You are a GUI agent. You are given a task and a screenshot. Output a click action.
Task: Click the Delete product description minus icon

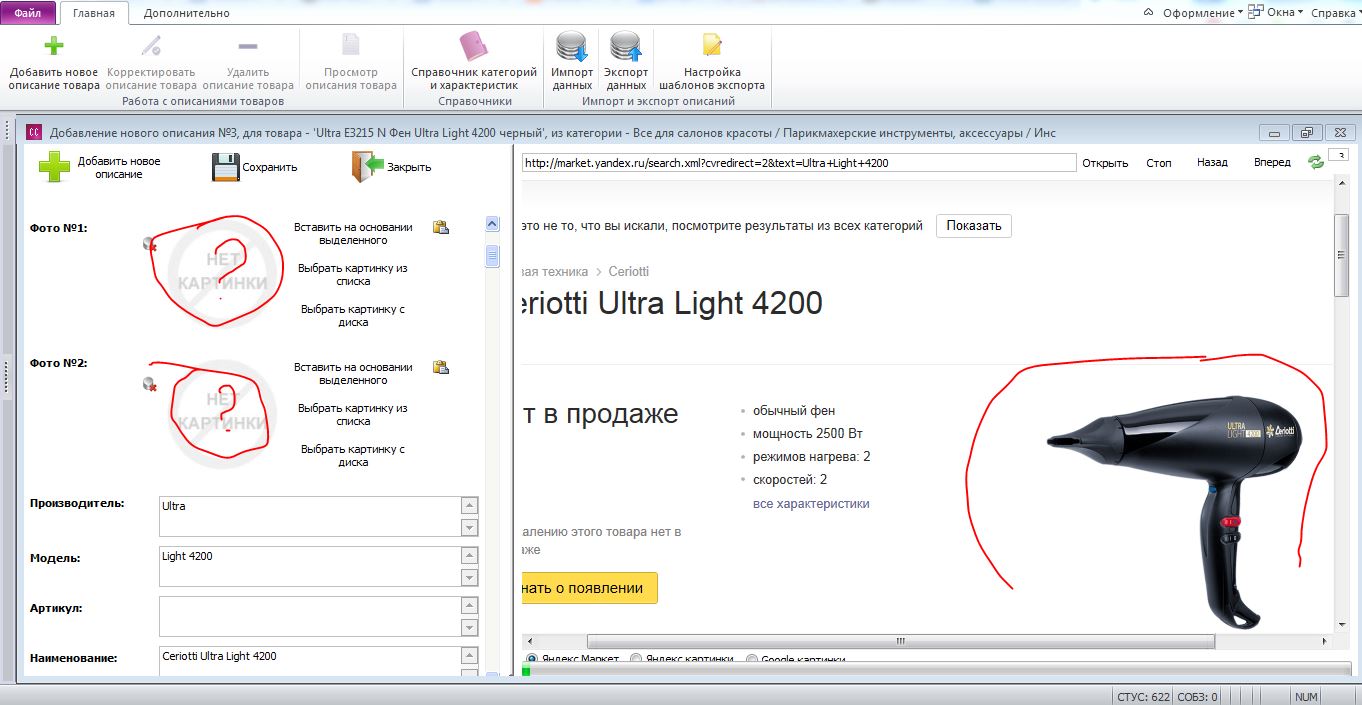[x=248, y=46]
